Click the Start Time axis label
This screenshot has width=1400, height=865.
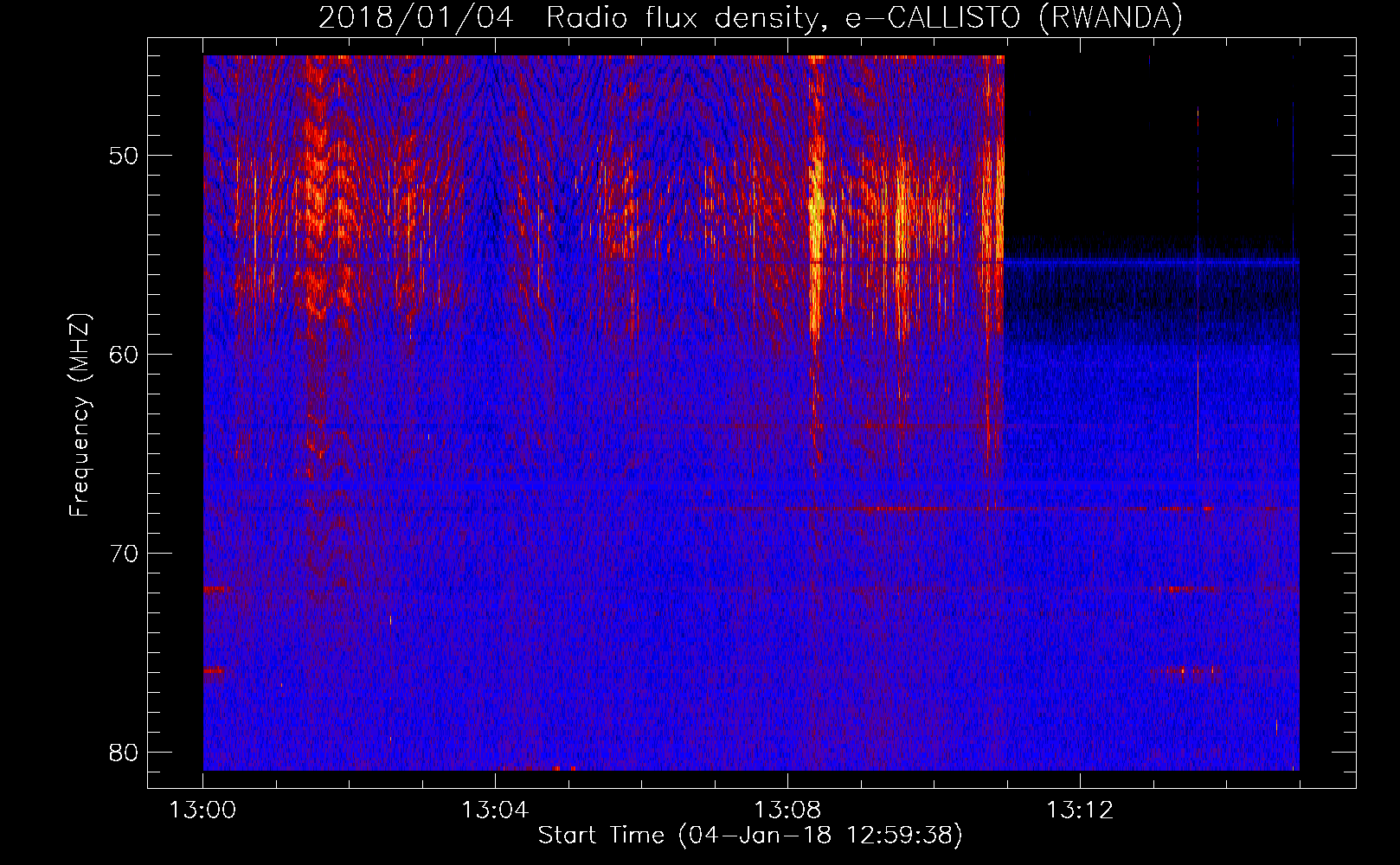pos(750,836)
